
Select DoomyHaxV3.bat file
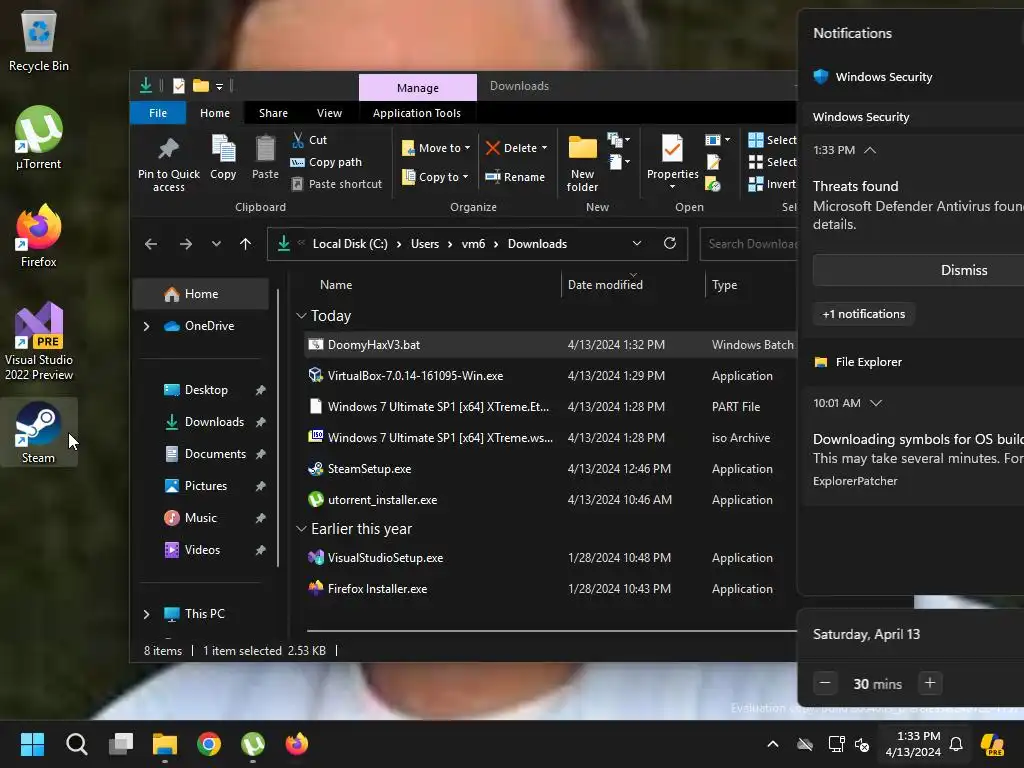click(x=551, y=345)
